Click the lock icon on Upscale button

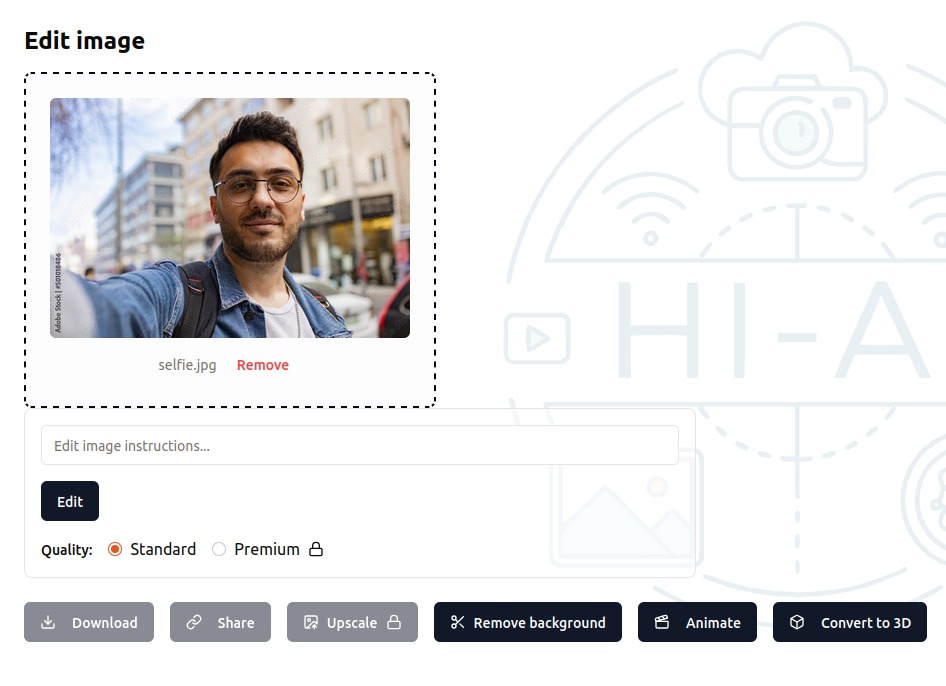coord(394,622)
